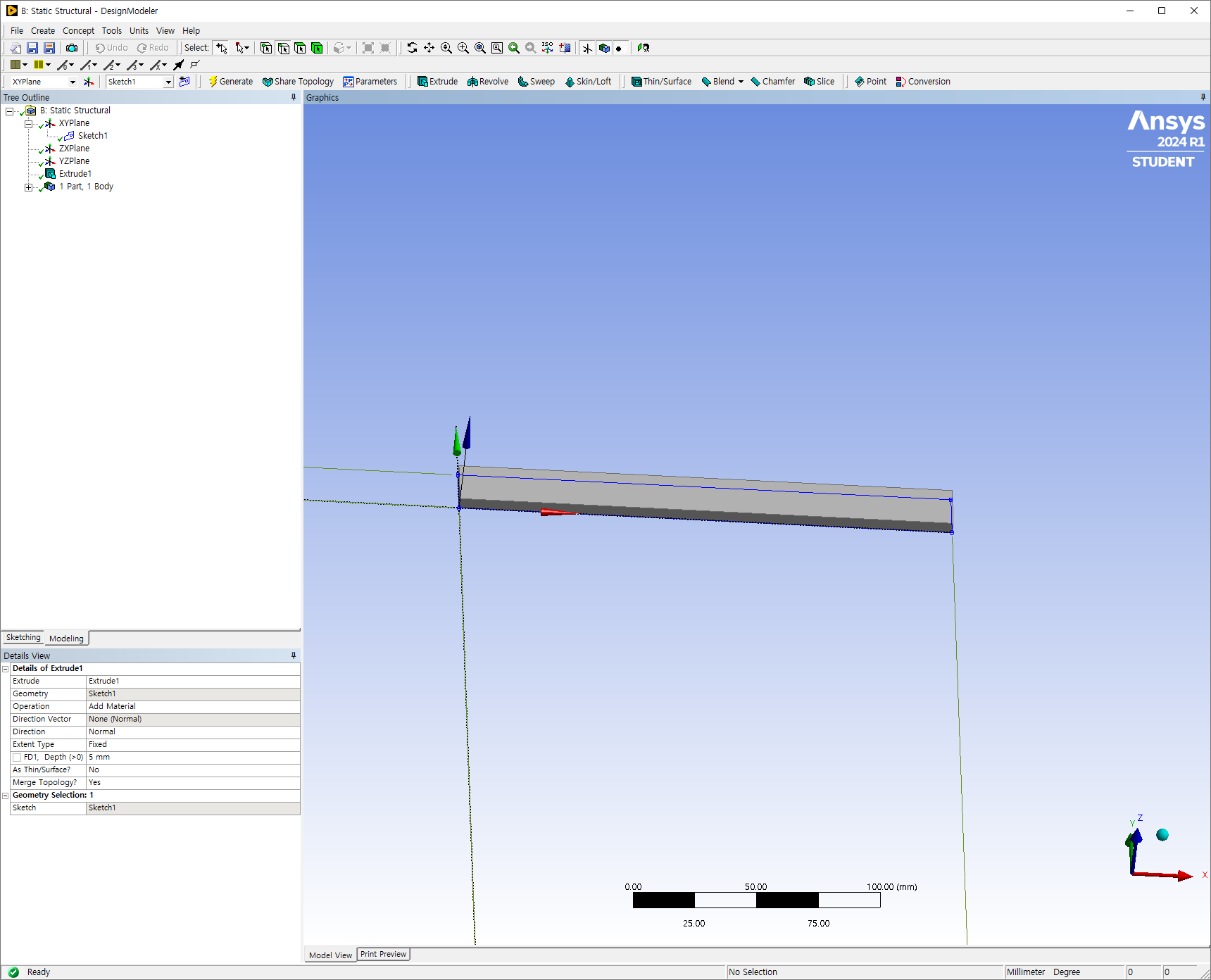Select ZXPlane in the tree outline
The height and width of the screenshot is (980, 1211).
click(74, 149)
